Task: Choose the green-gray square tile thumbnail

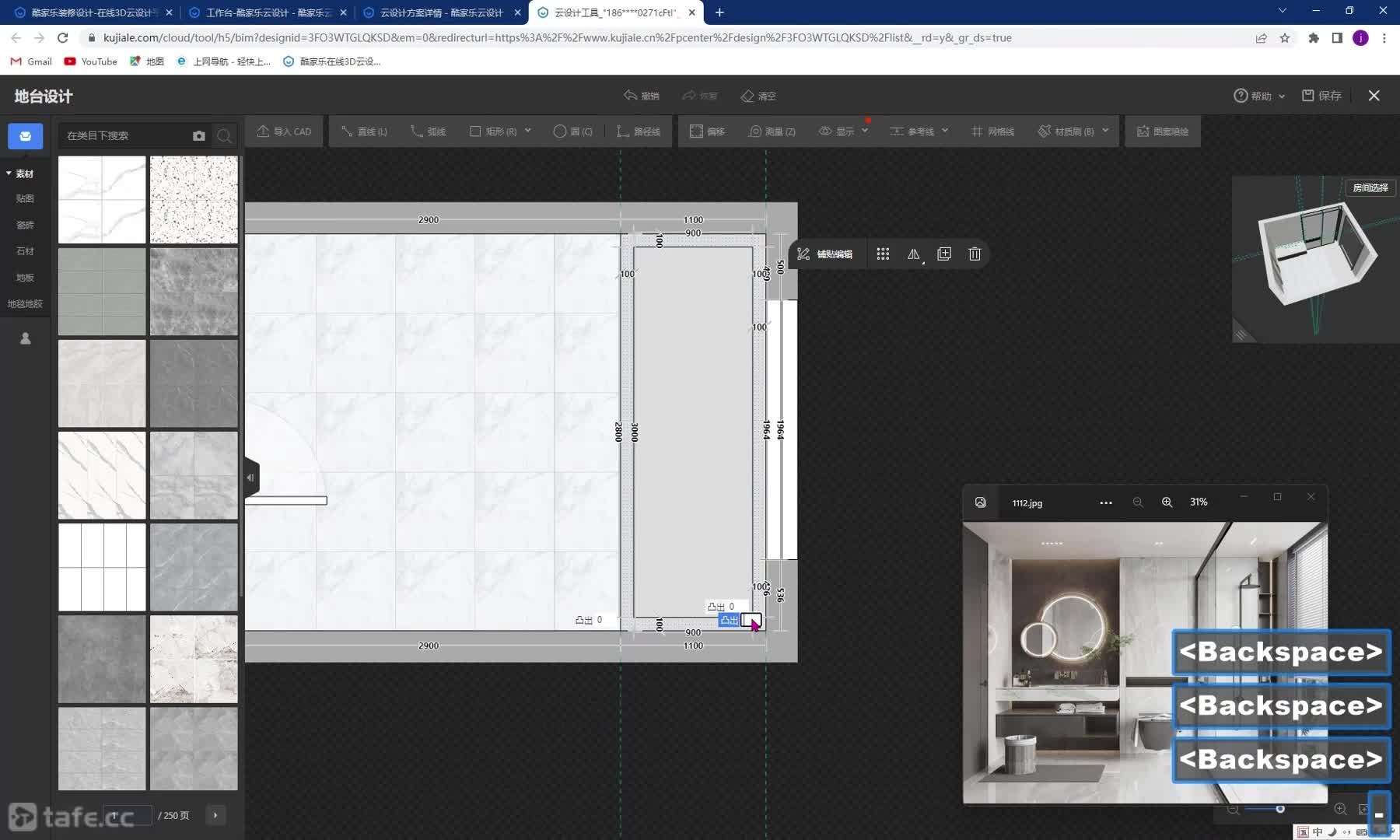Action: 102,292
